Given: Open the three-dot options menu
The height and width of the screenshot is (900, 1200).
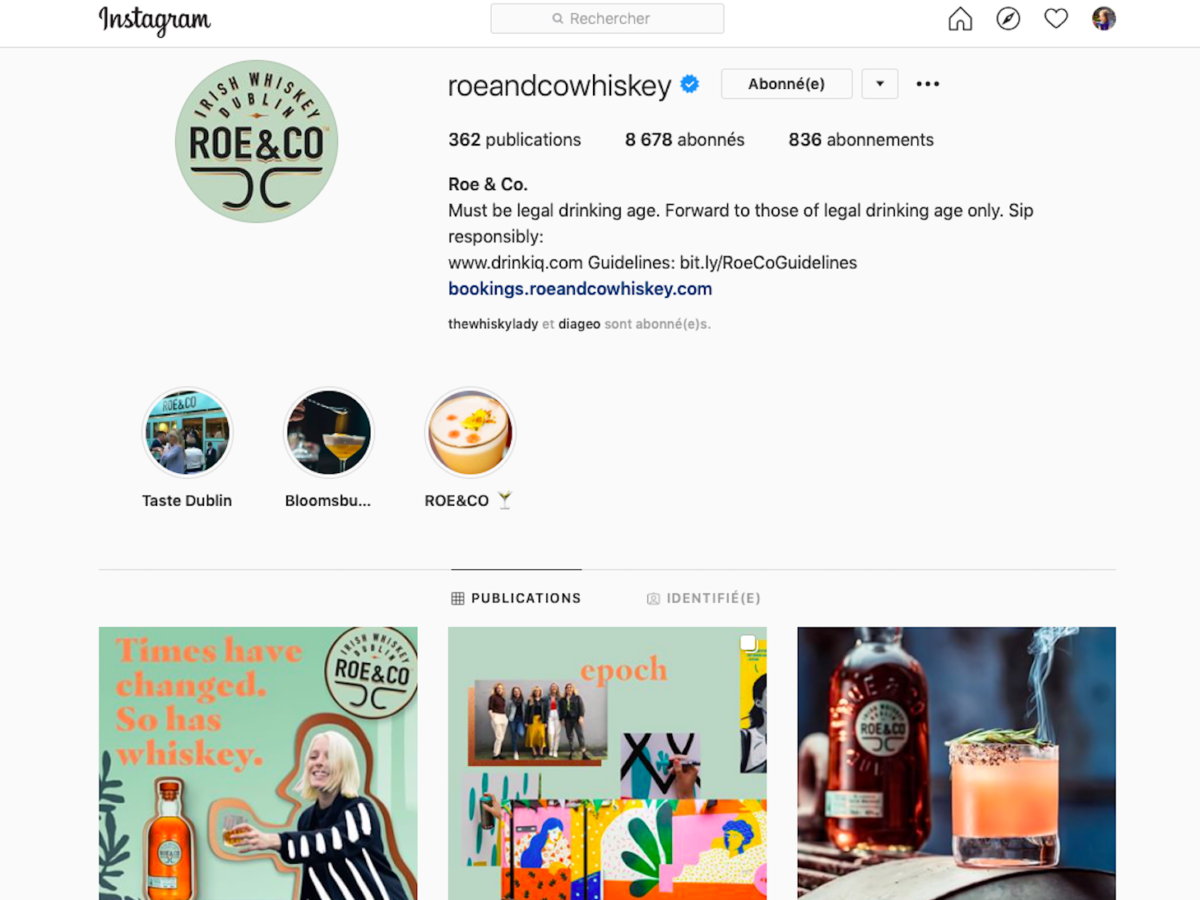Looking at the screenshot, I should (x=928, y=84).
